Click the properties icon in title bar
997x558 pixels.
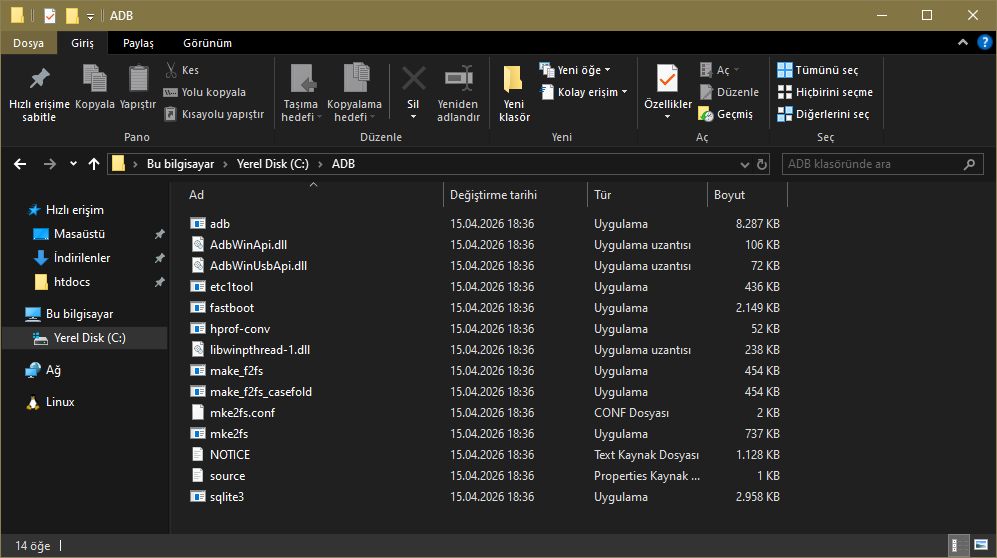point(50,15)
